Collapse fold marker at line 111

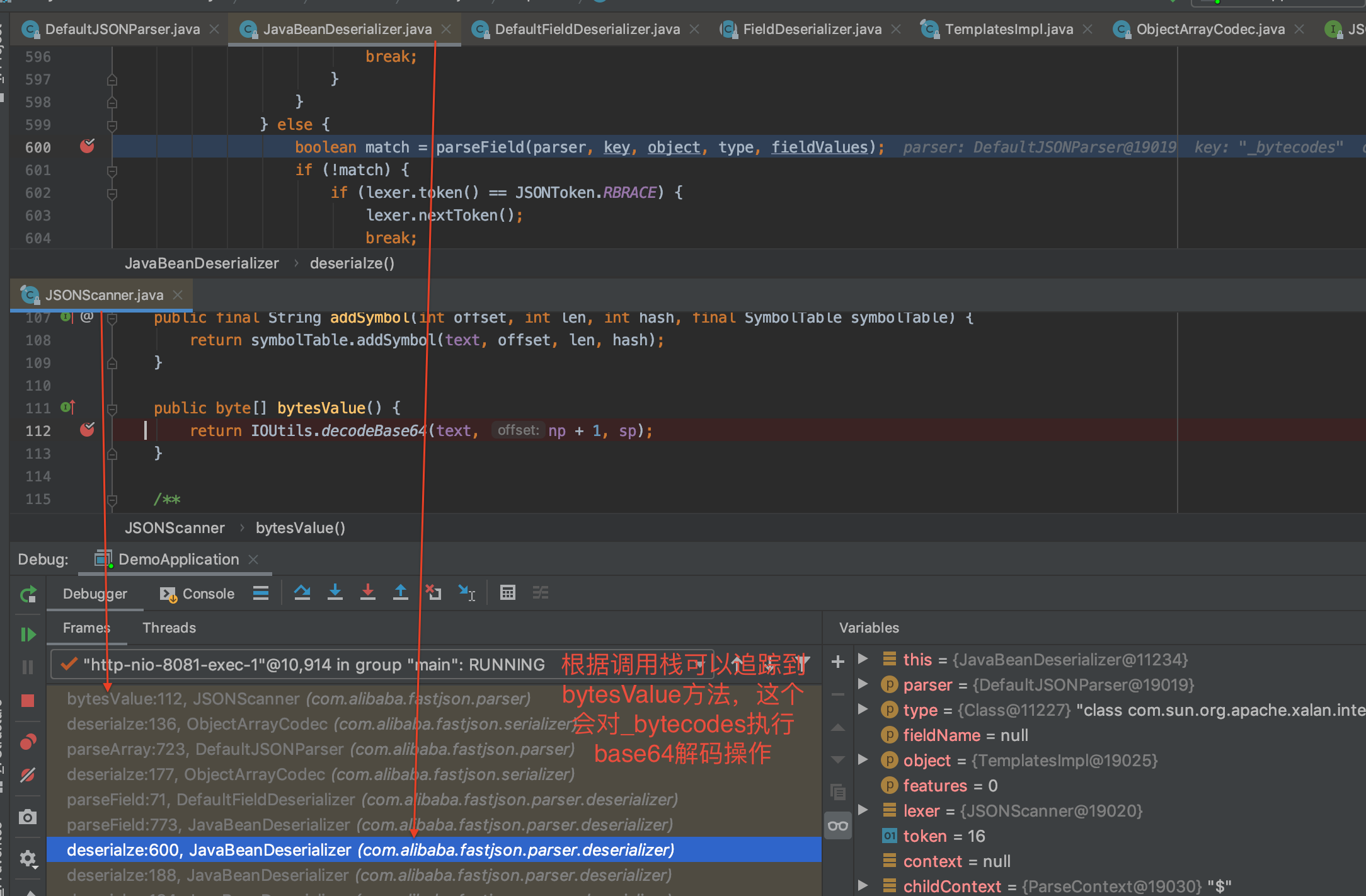tap(112, 409)
